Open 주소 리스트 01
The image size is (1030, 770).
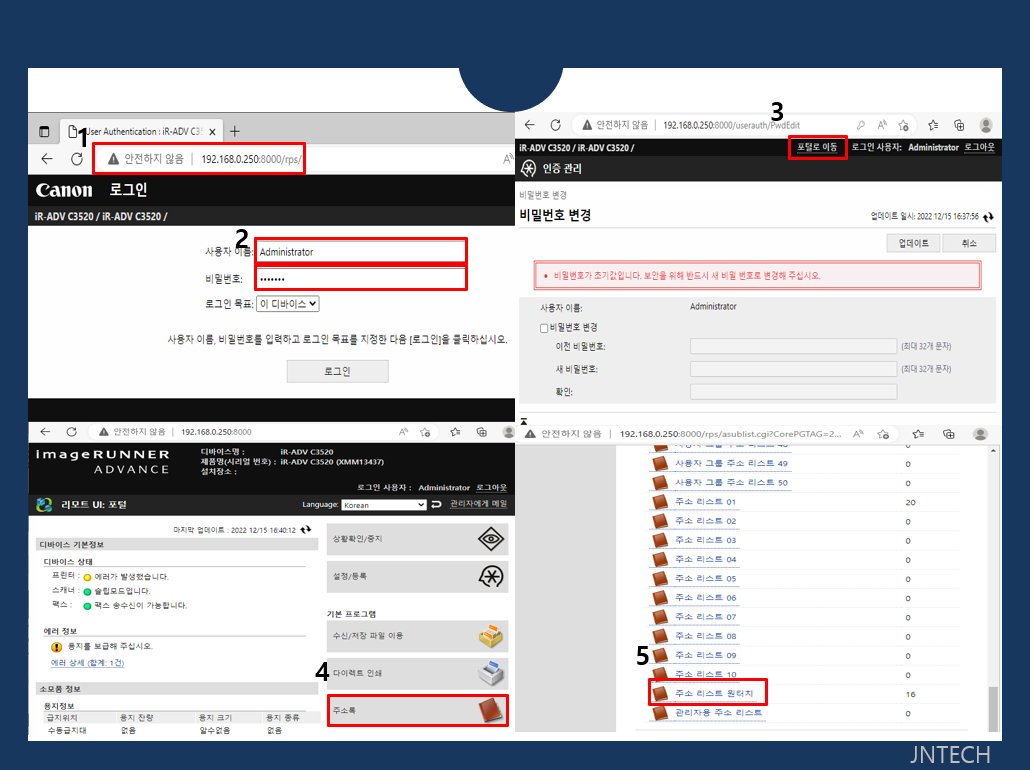coord(705,502)
